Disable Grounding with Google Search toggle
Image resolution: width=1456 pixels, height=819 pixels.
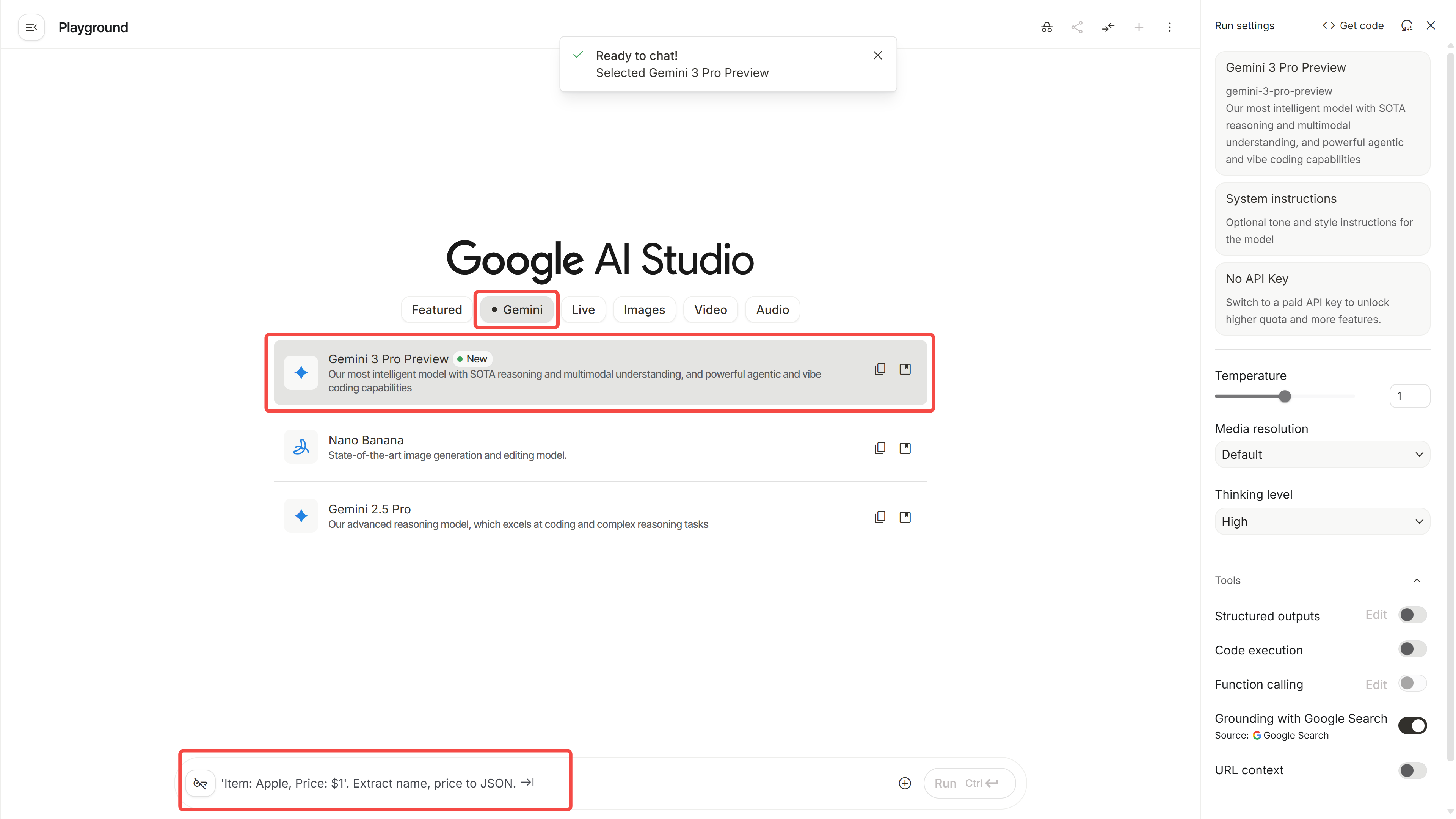[x=1412, y=725]
